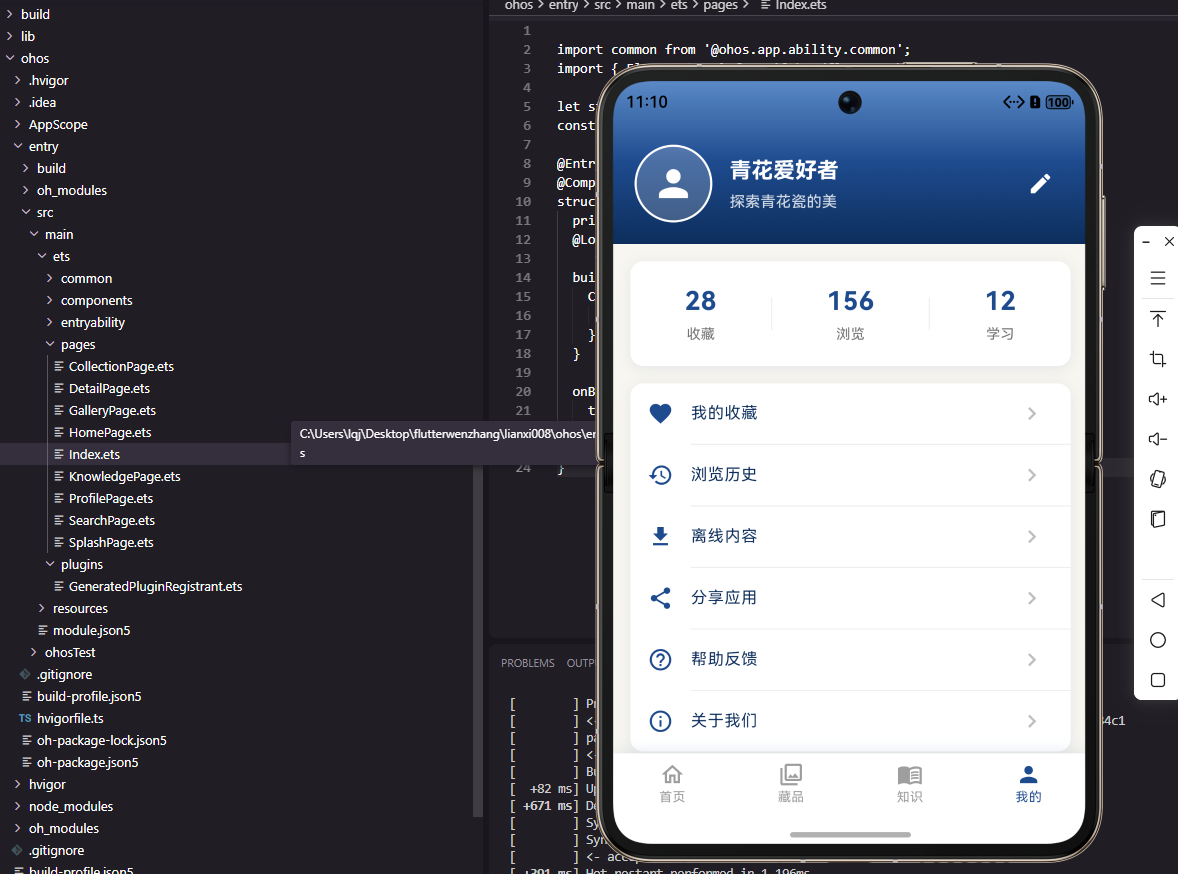Viewport: 1178px width, 874px height.
Task: Tap the share icon for 分享应用
Action: pyautogui.click(x=660, y=598)
